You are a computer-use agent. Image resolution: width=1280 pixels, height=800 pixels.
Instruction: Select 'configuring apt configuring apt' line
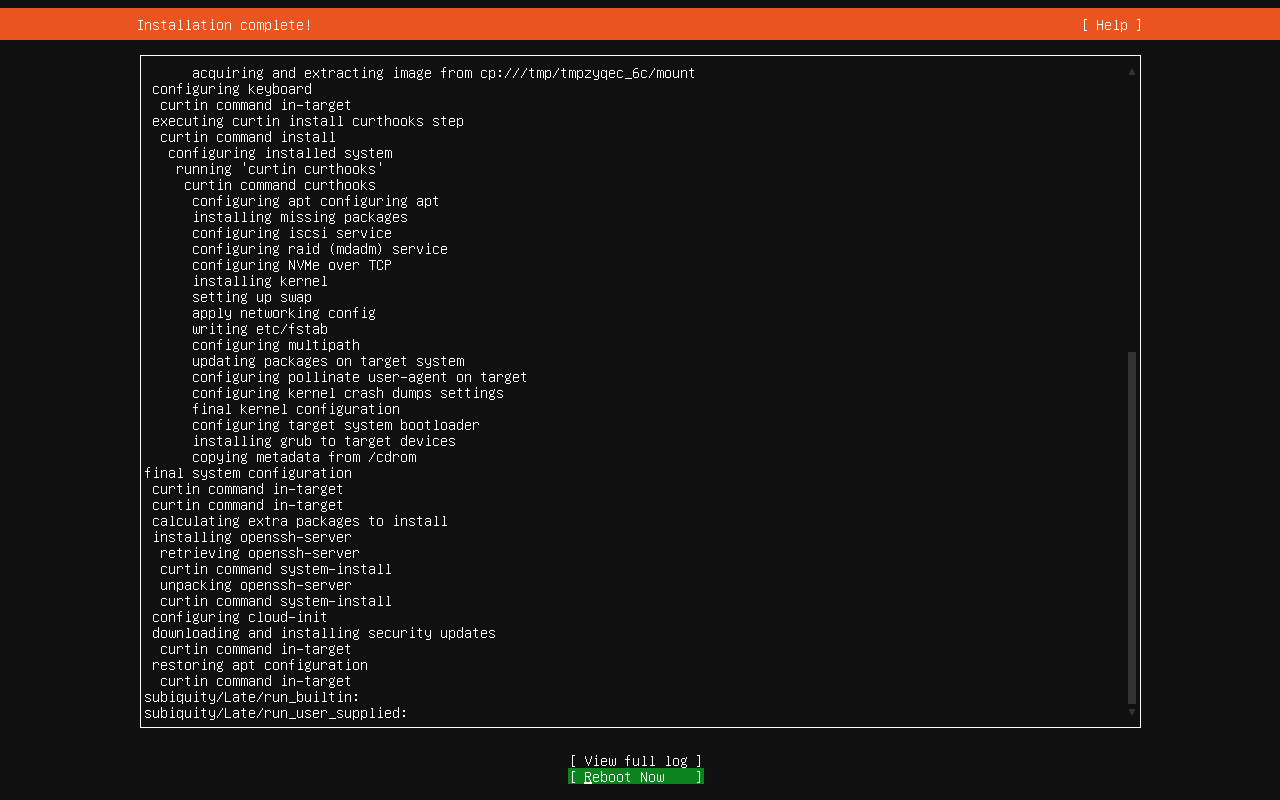tap(316, 201)
